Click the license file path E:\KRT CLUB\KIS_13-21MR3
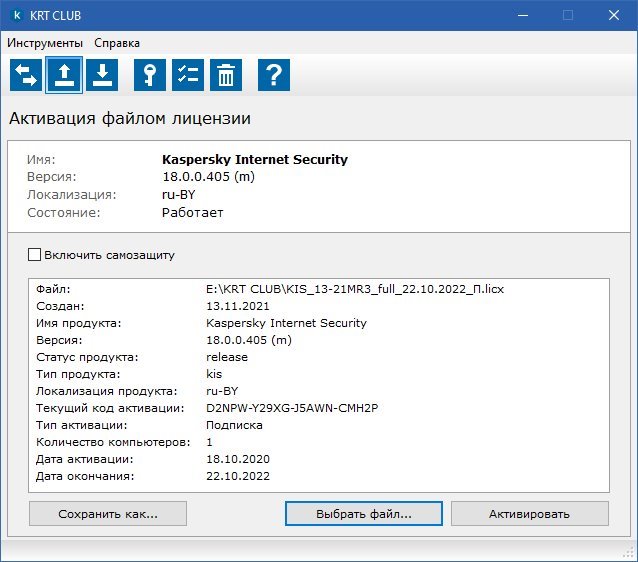The image size is (638, 562). 355,289
